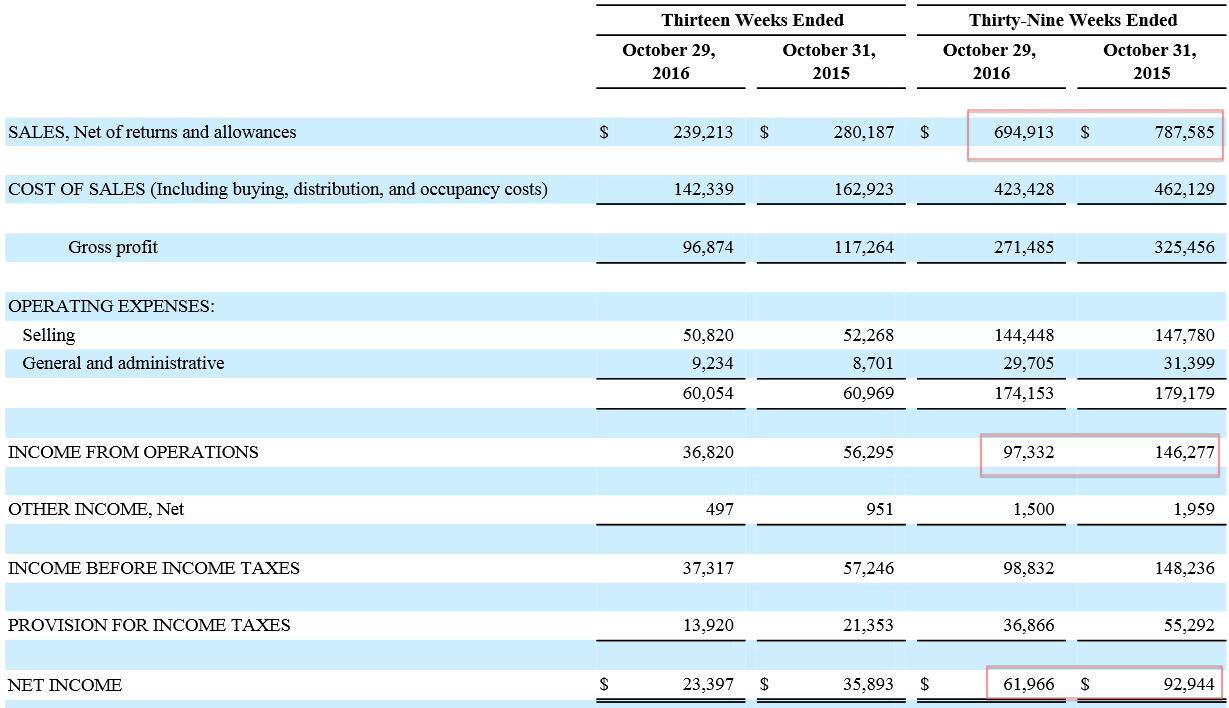The height and width of the screenshot is (708, 1229).
Task: Click the OTHER INCOME, Net label
Action: (x=96, y=509)
